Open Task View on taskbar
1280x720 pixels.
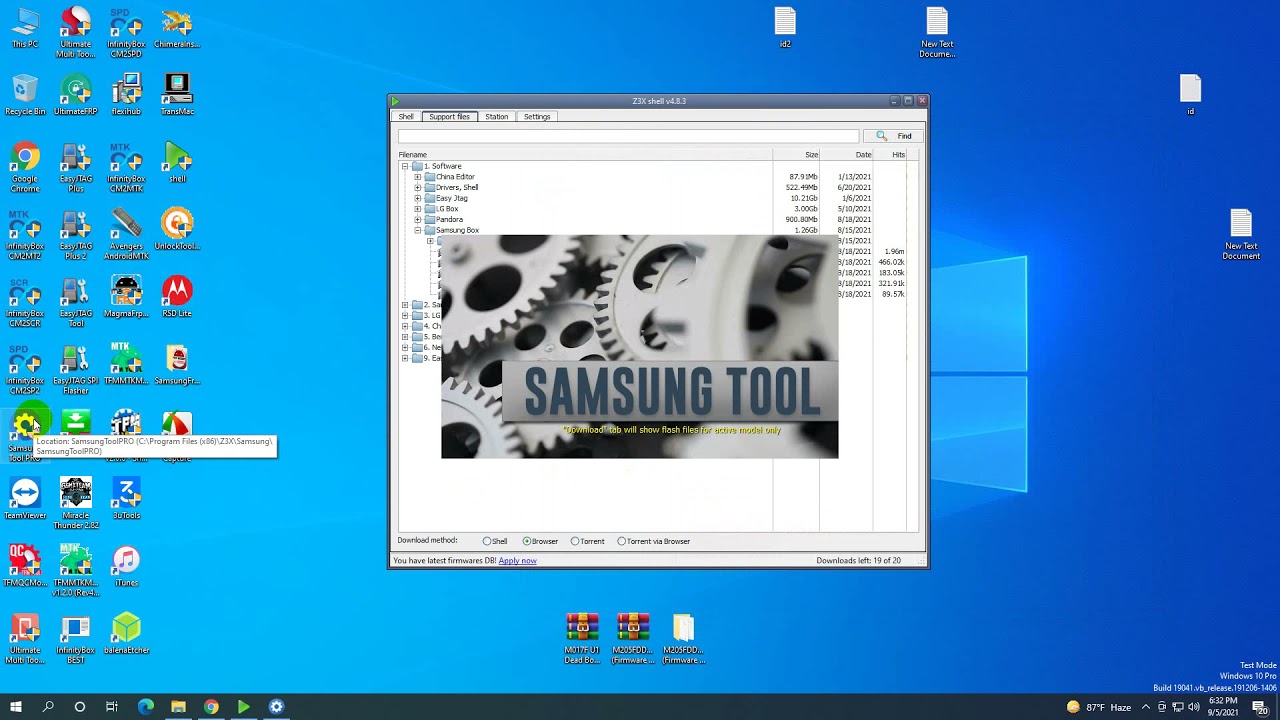[x=112, y=707]
